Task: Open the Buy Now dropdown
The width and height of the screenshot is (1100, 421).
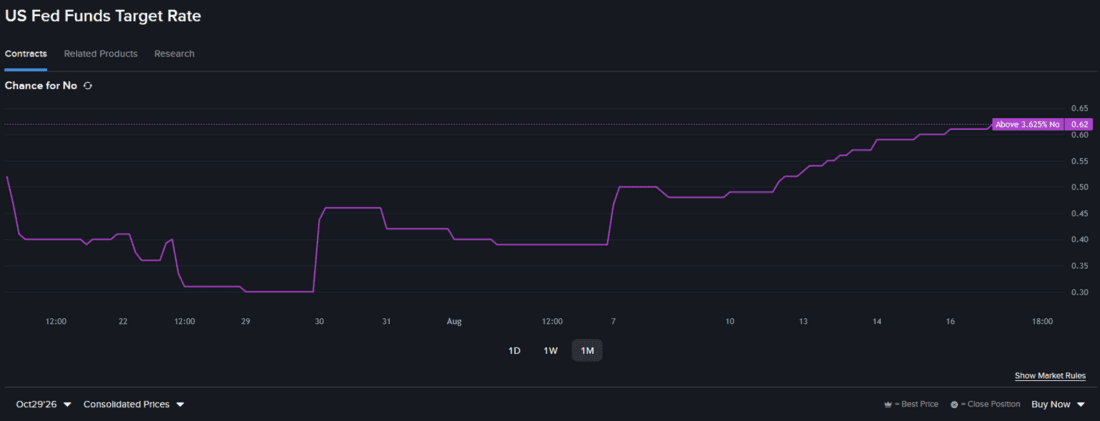Action: pos(1058,405)
